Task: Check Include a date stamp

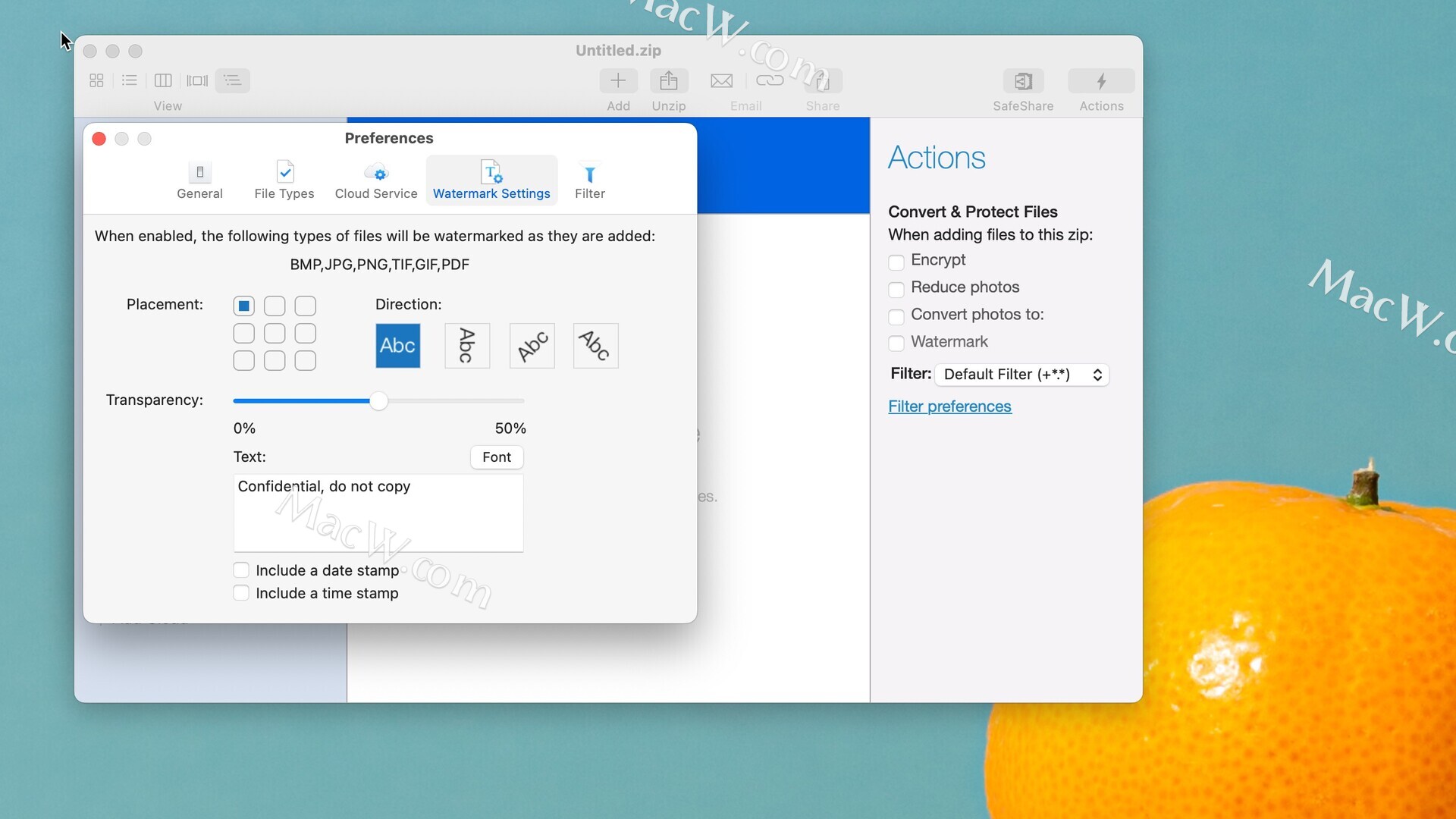Action: click(241, 570)
